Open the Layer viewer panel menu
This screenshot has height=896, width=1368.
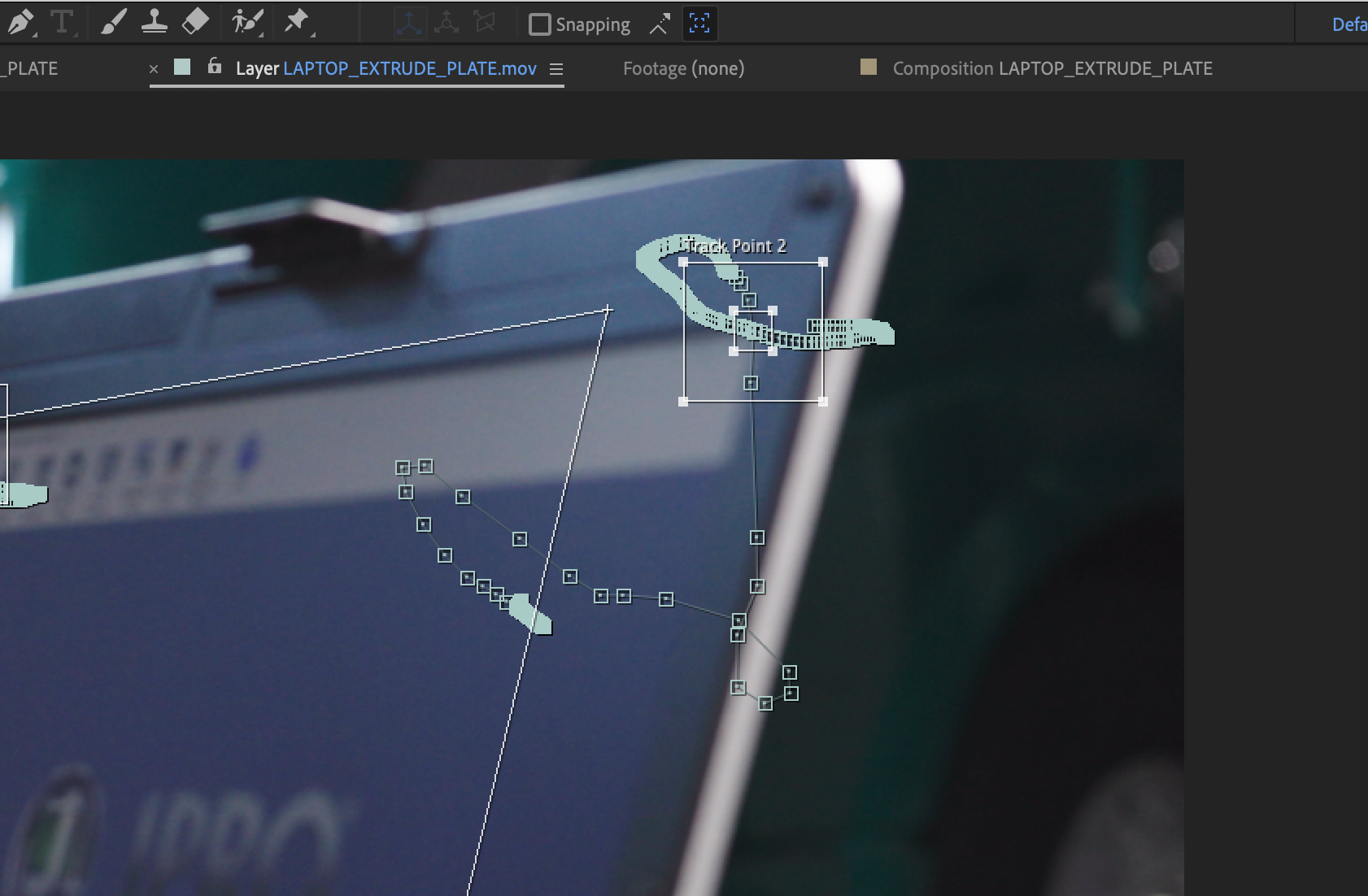pos(556,69)
